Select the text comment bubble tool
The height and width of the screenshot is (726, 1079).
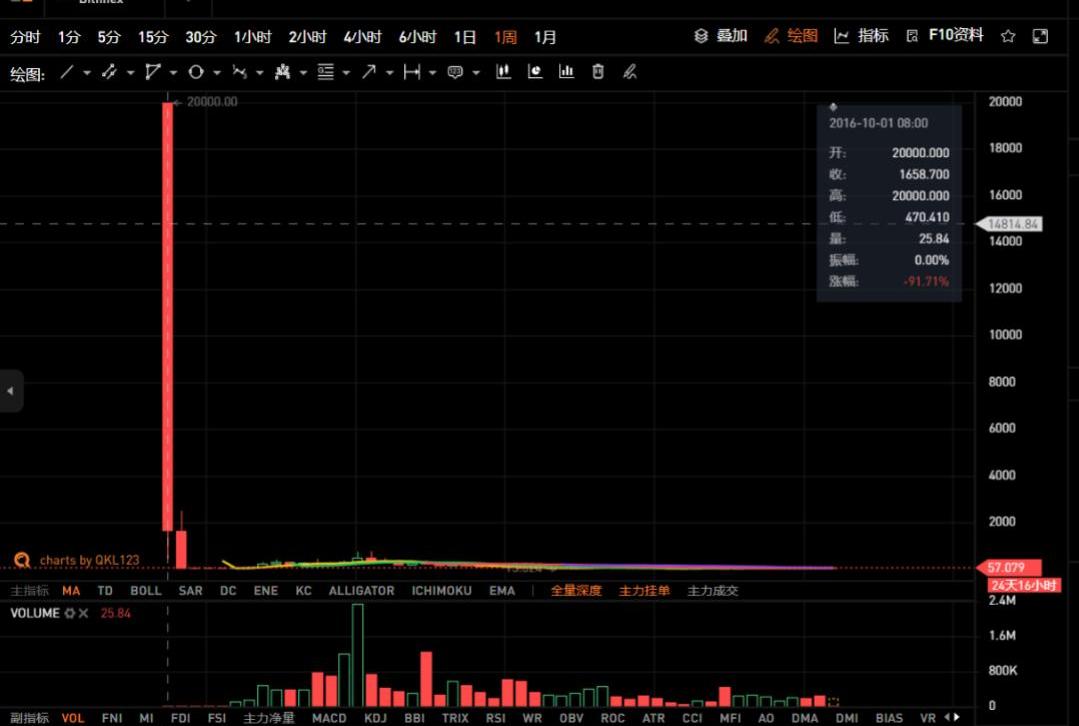click(455, 72)
